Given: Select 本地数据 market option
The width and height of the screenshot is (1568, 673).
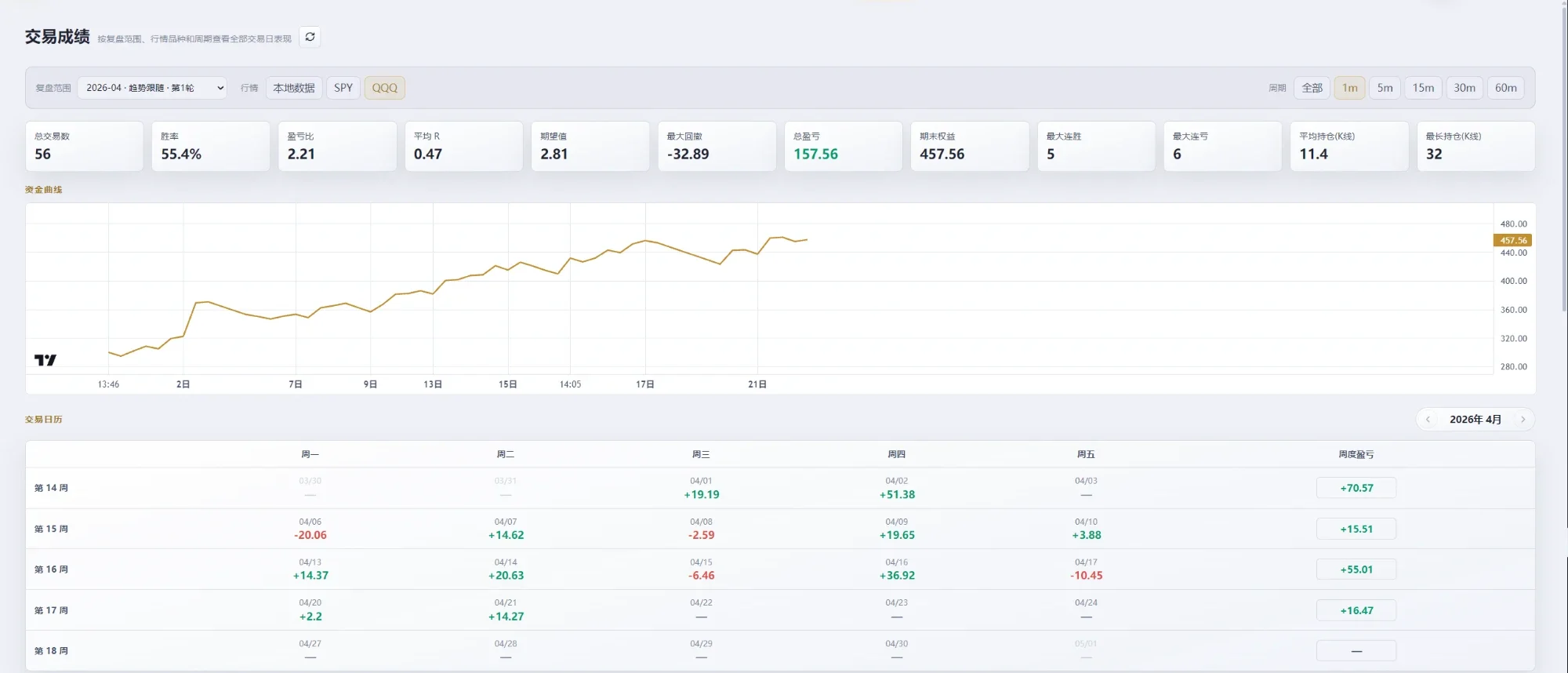Looking at the screenshot, I should tap(294, 88).
